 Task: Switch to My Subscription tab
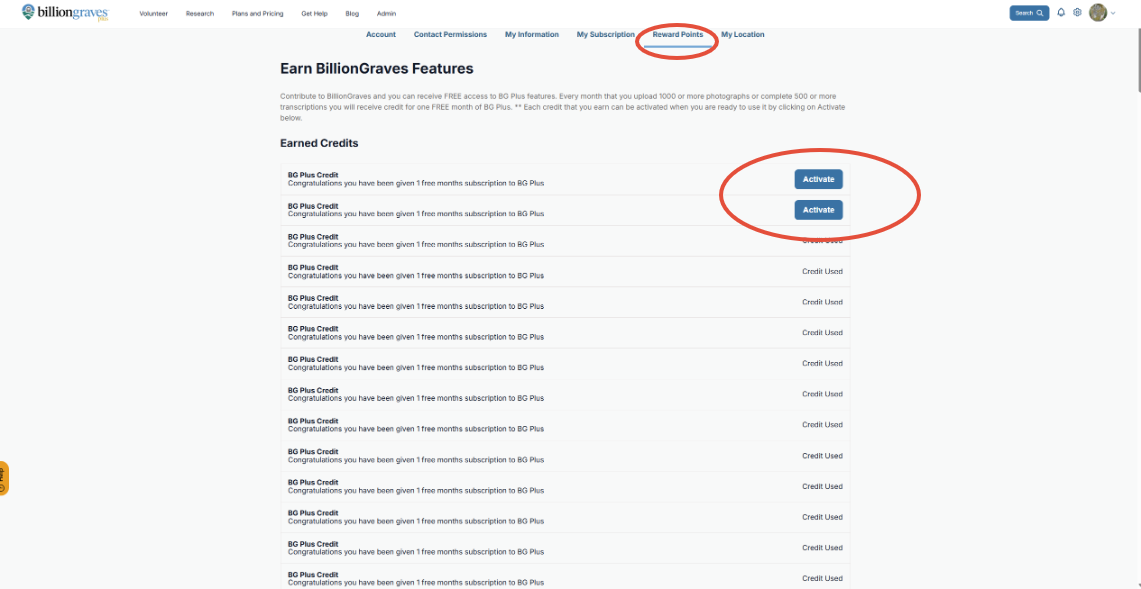pyautogui.click(x=605, y=34)
